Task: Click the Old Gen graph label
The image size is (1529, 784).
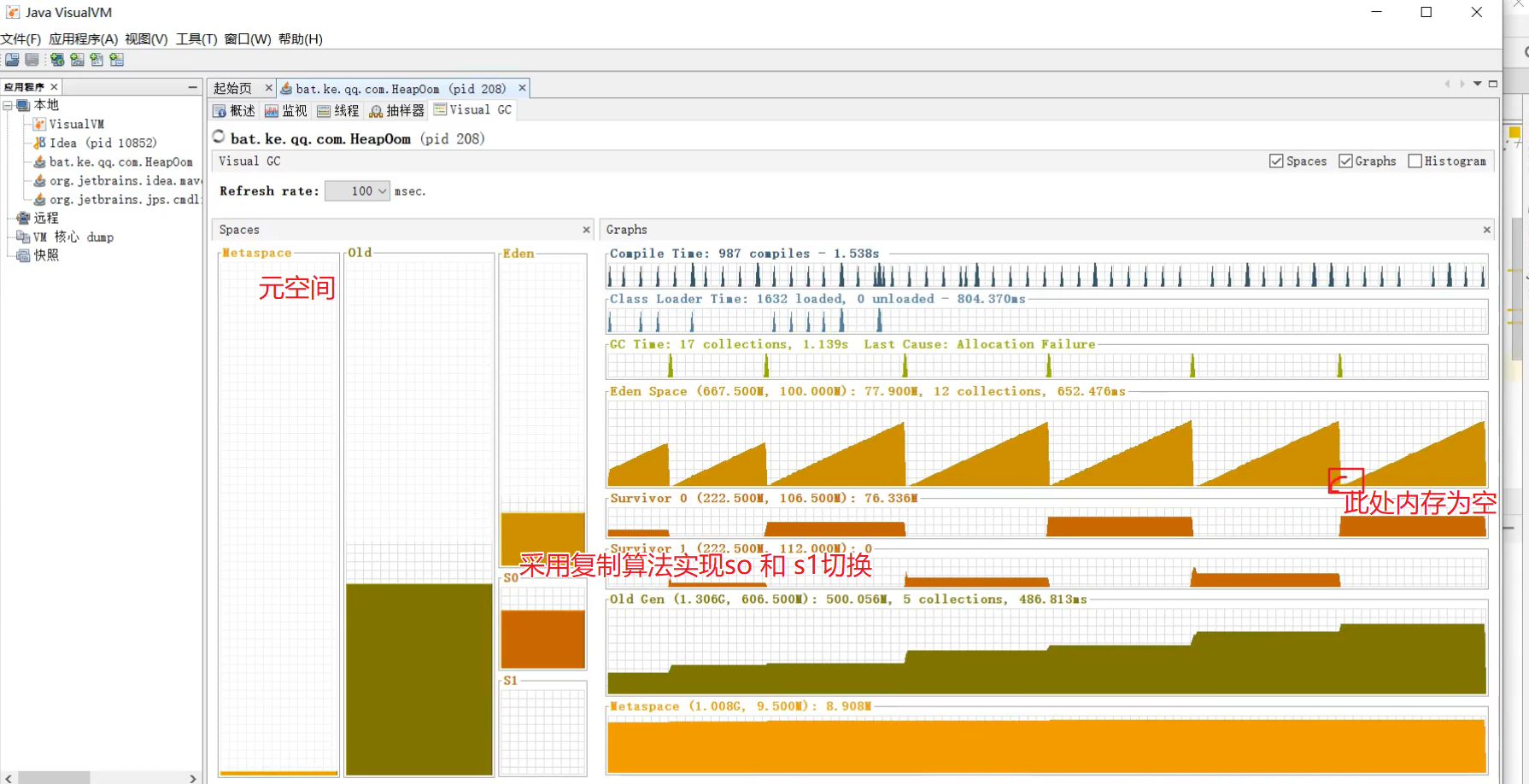Action: pos(848,600)
